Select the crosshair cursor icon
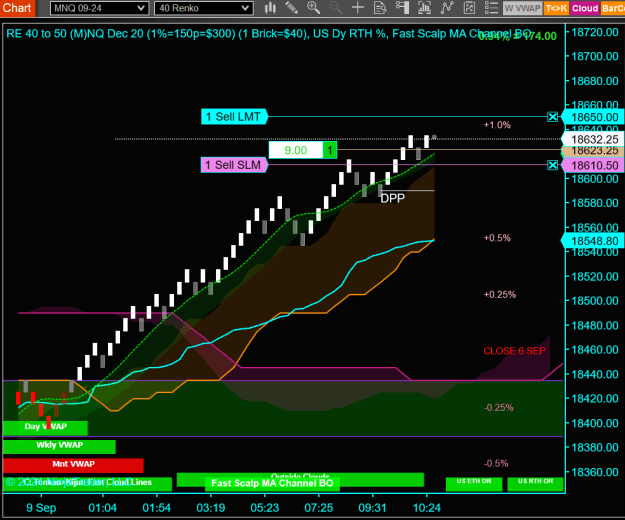The width and height of the screenshot is (625, 520). 358,8
